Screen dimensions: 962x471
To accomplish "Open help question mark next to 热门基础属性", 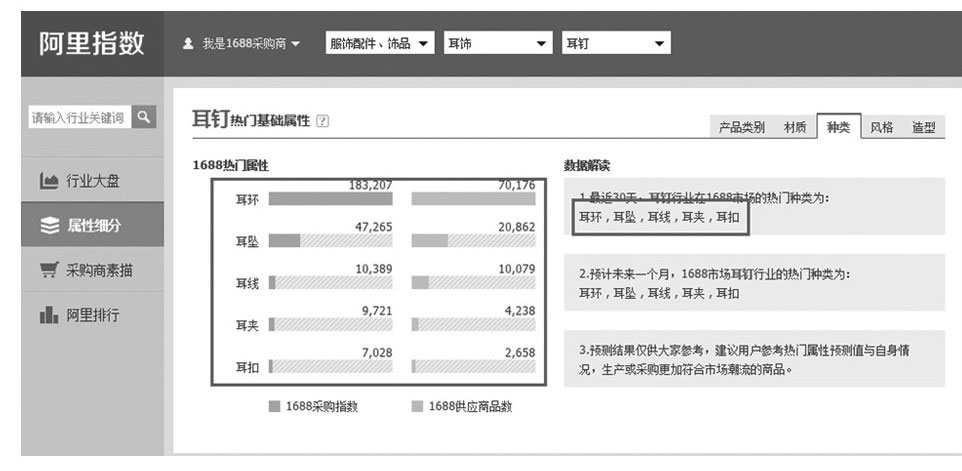I will (323, 121).
